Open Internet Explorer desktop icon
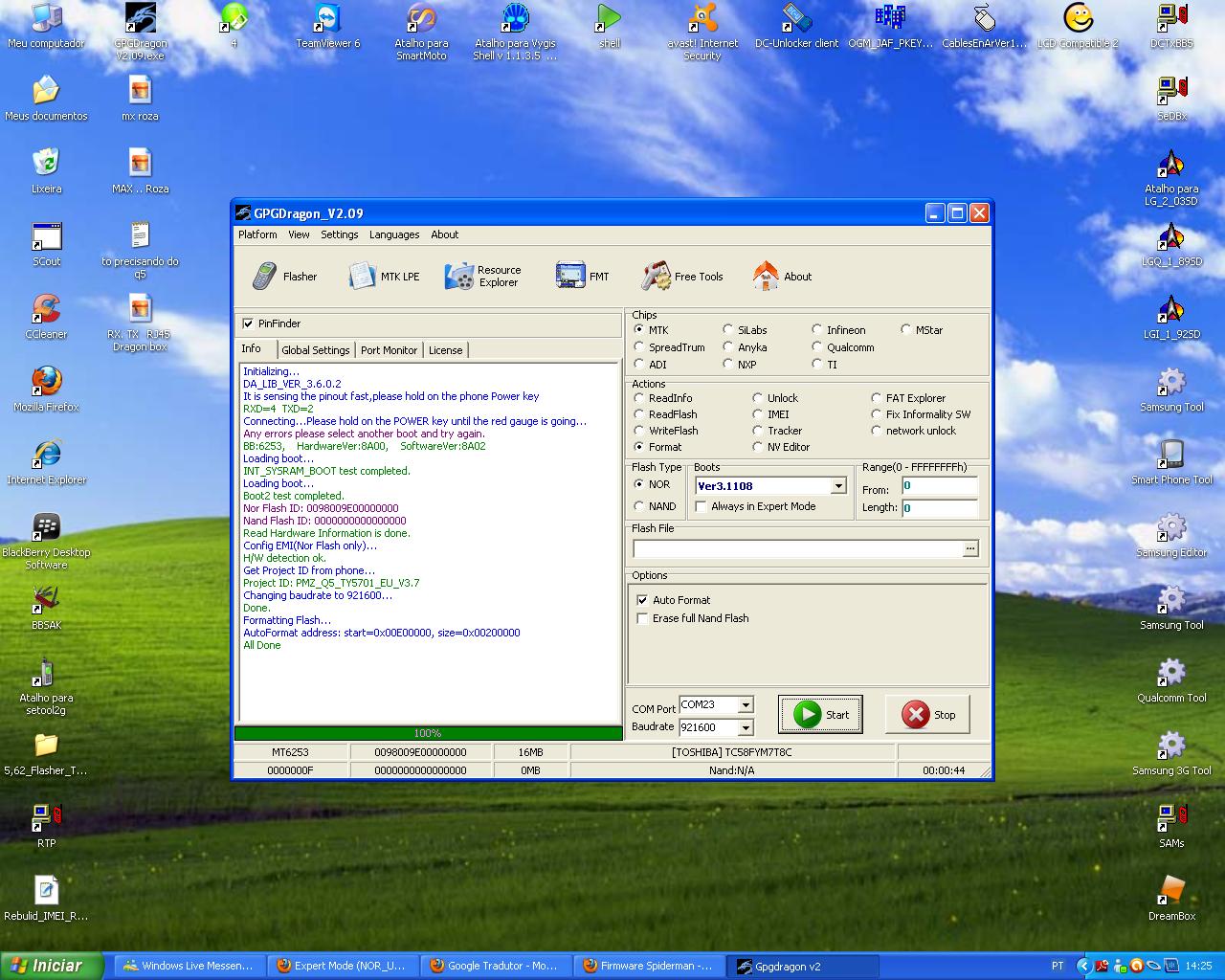1225x980 pixels. pyautogui.click(x=46, y=462)
